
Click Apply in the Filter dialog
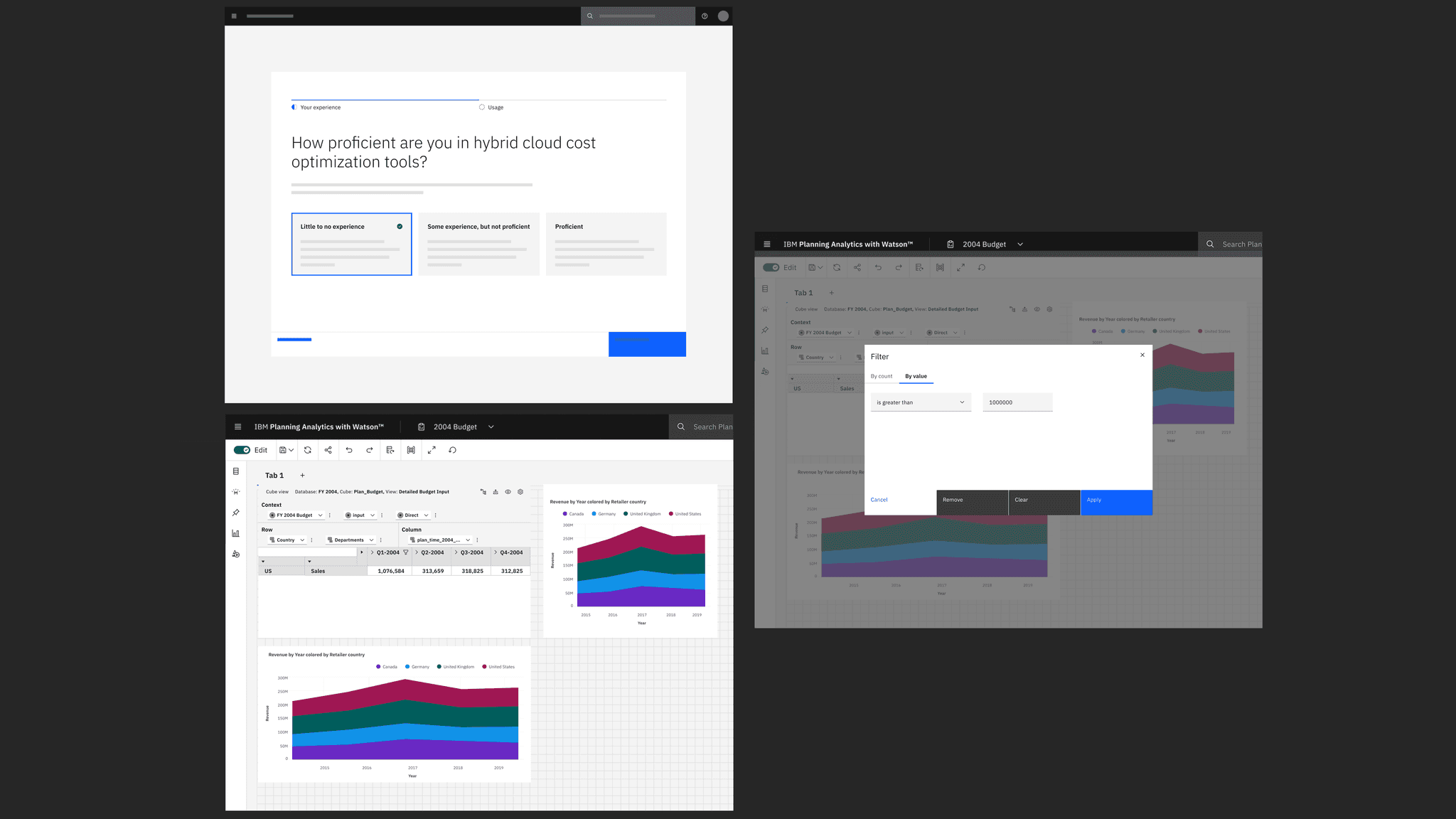(1115, 501)
